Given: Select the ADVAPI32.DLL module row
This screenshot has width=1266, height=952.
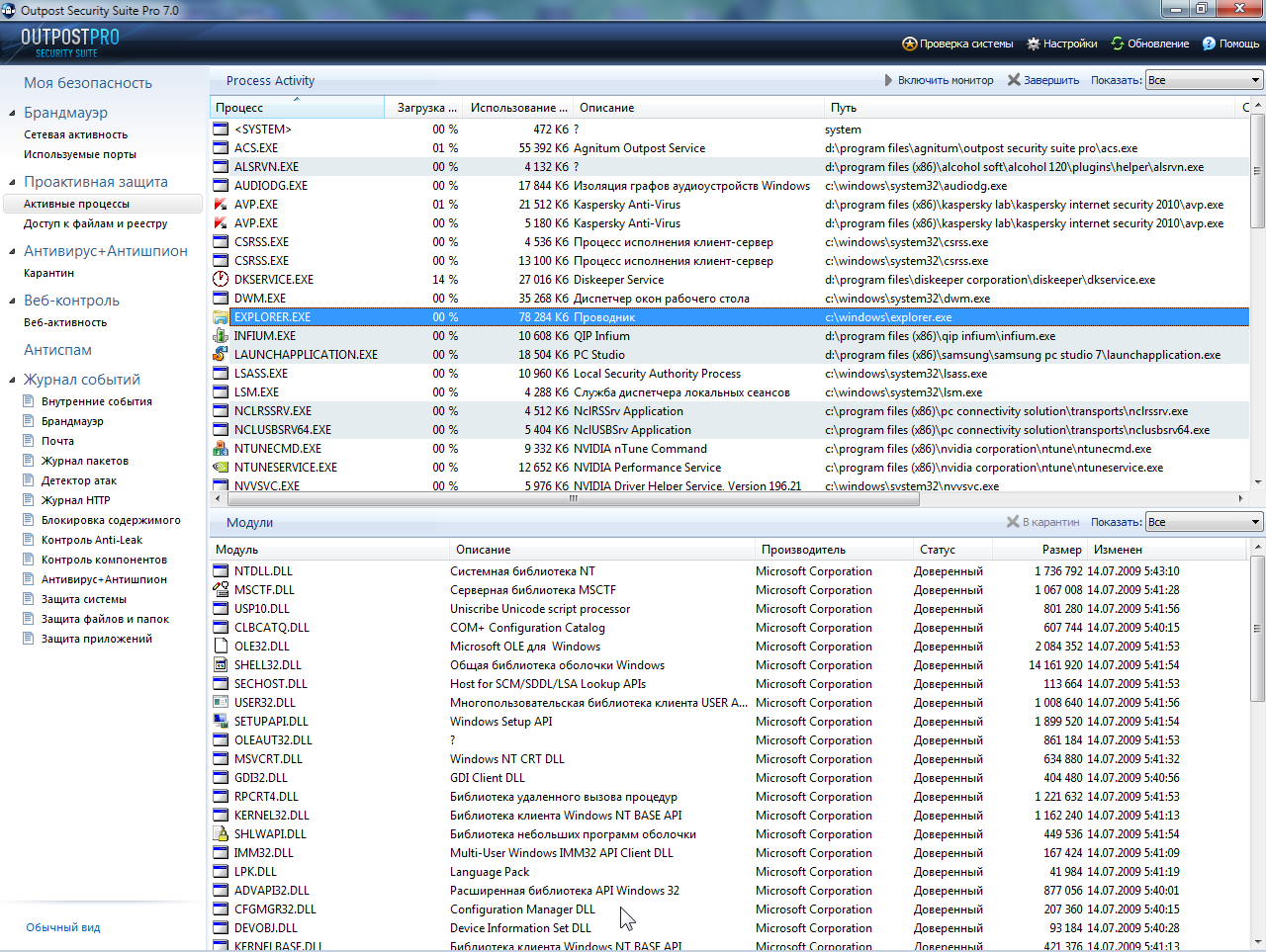Looking at the screenshot, I should pos(730,891).
